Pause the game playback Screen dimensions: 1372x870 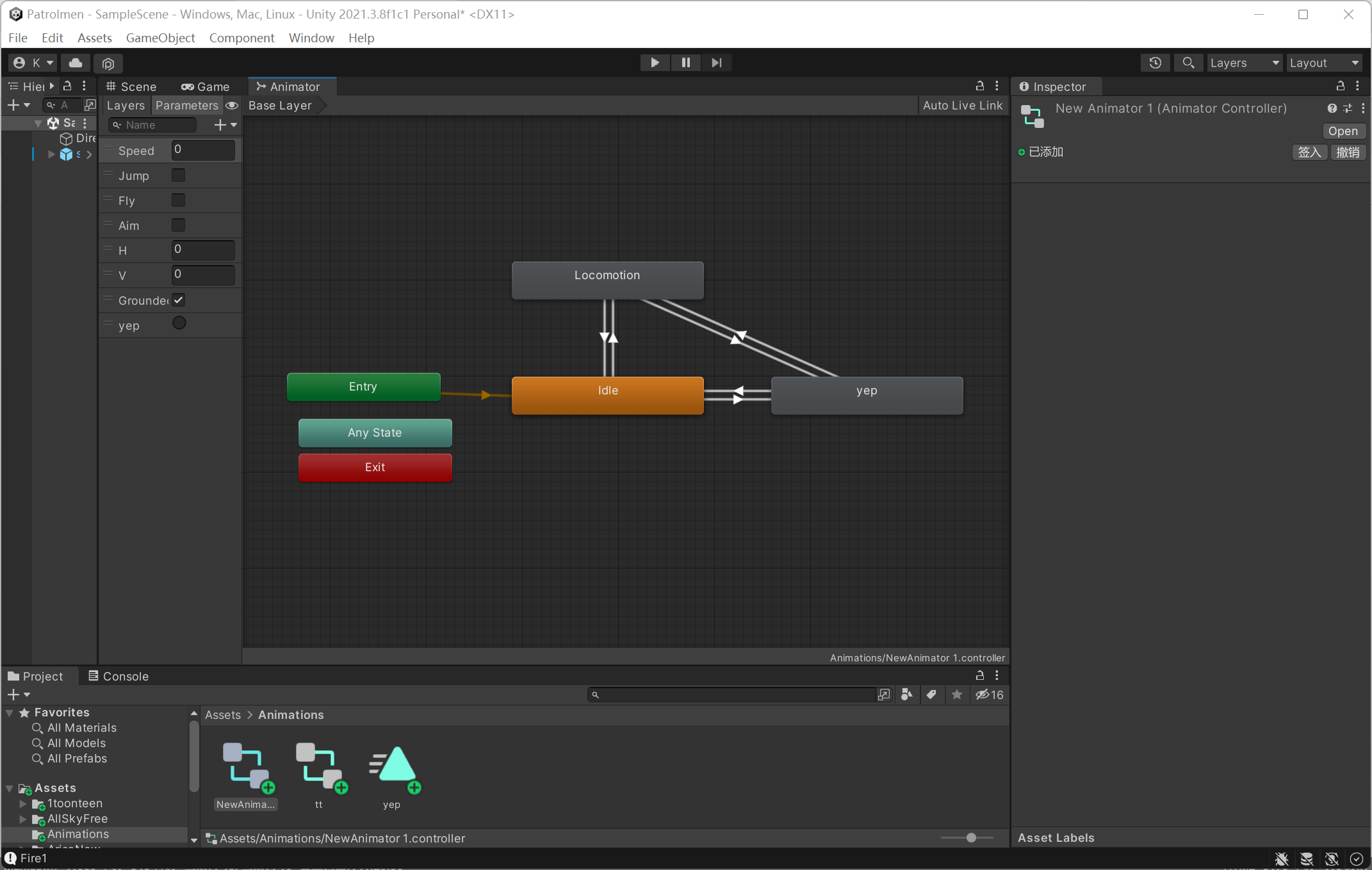[x=685, y=63]
